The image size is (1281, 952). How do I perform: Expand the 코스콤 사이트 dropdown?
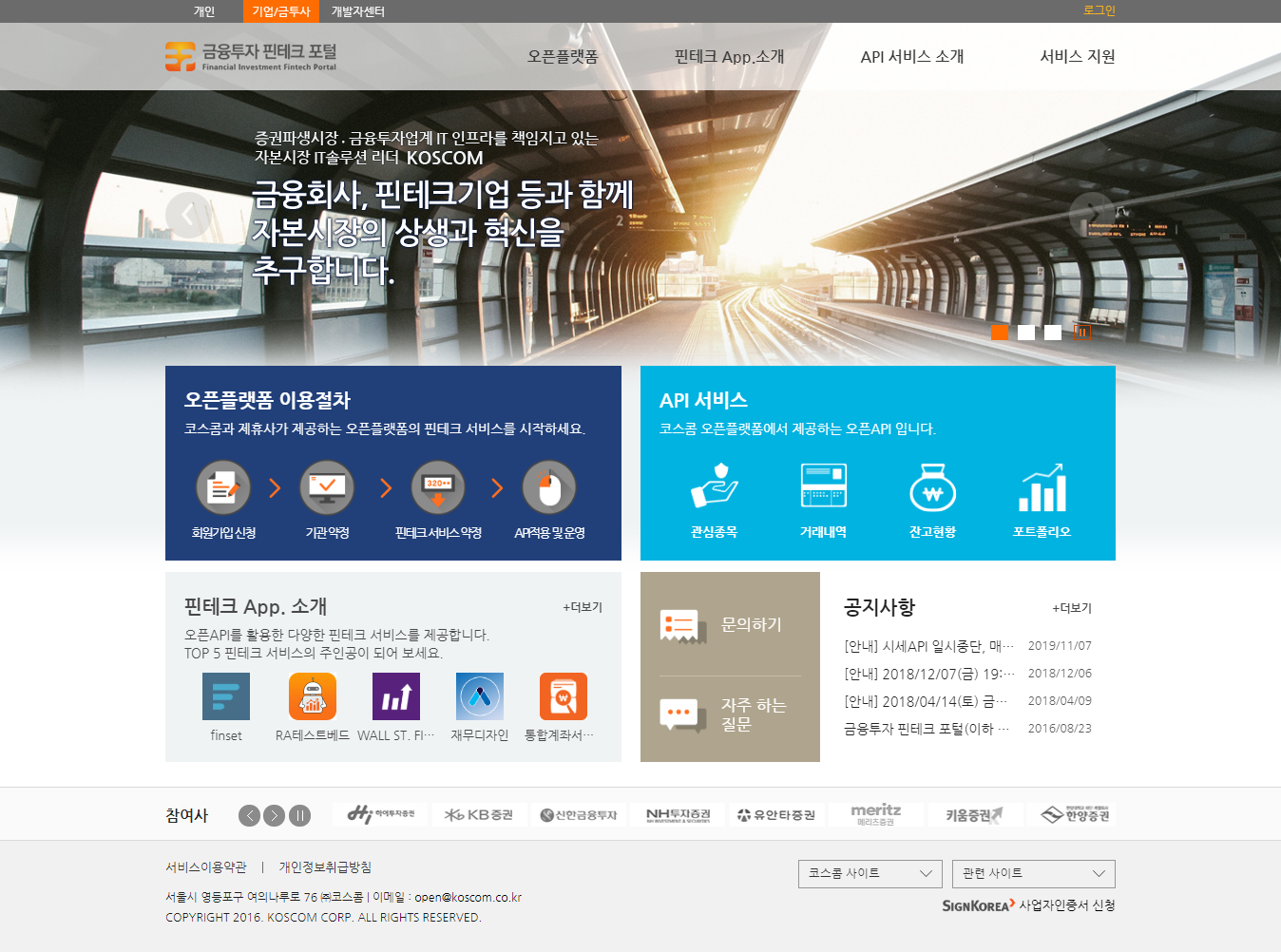tap(870, 873)
